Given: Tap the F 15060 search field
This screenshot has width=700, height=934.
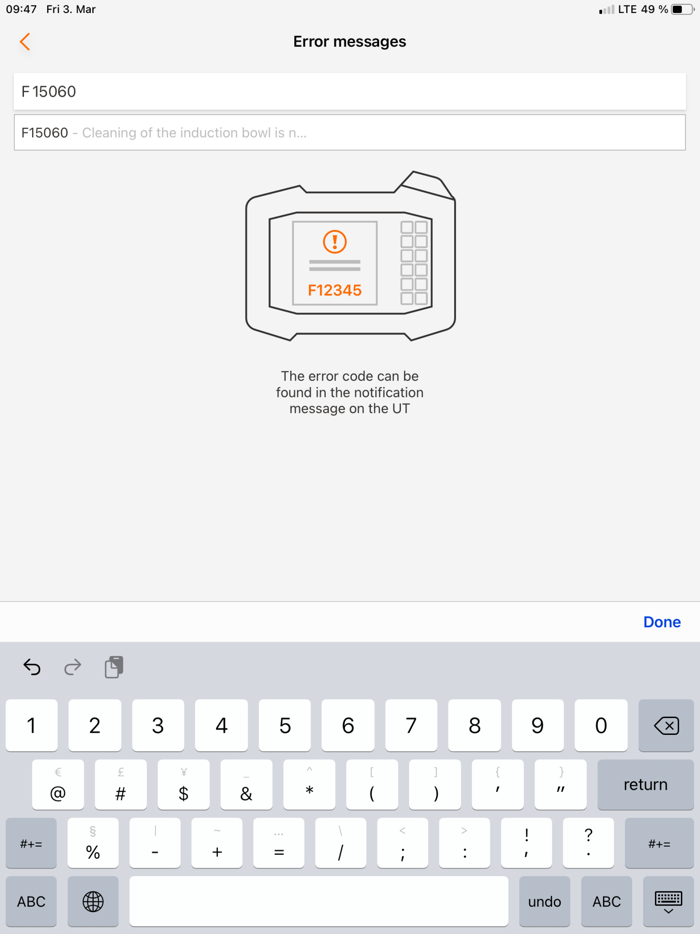Looking at the screenshot, I should point(350,92).
